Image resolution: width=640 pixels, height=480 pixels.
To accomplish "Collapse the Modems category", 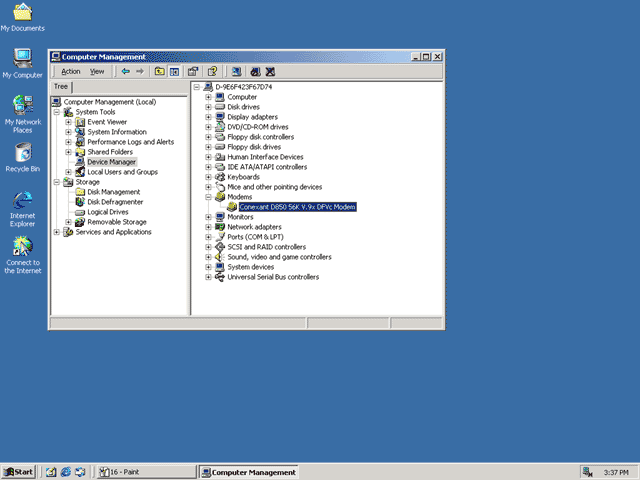I will pyautogui.click(x=209, y=197).
